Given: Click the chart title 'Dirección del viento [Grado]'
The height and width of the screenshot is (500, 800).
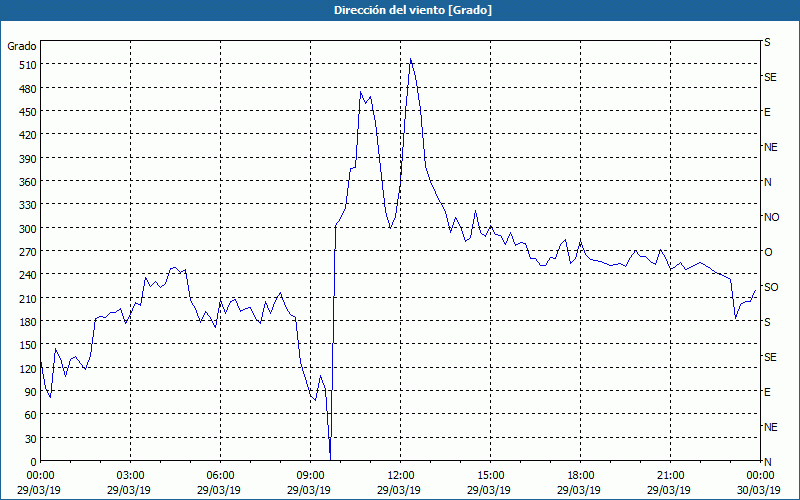Looking at the screenshot, I should pos(413,10).
